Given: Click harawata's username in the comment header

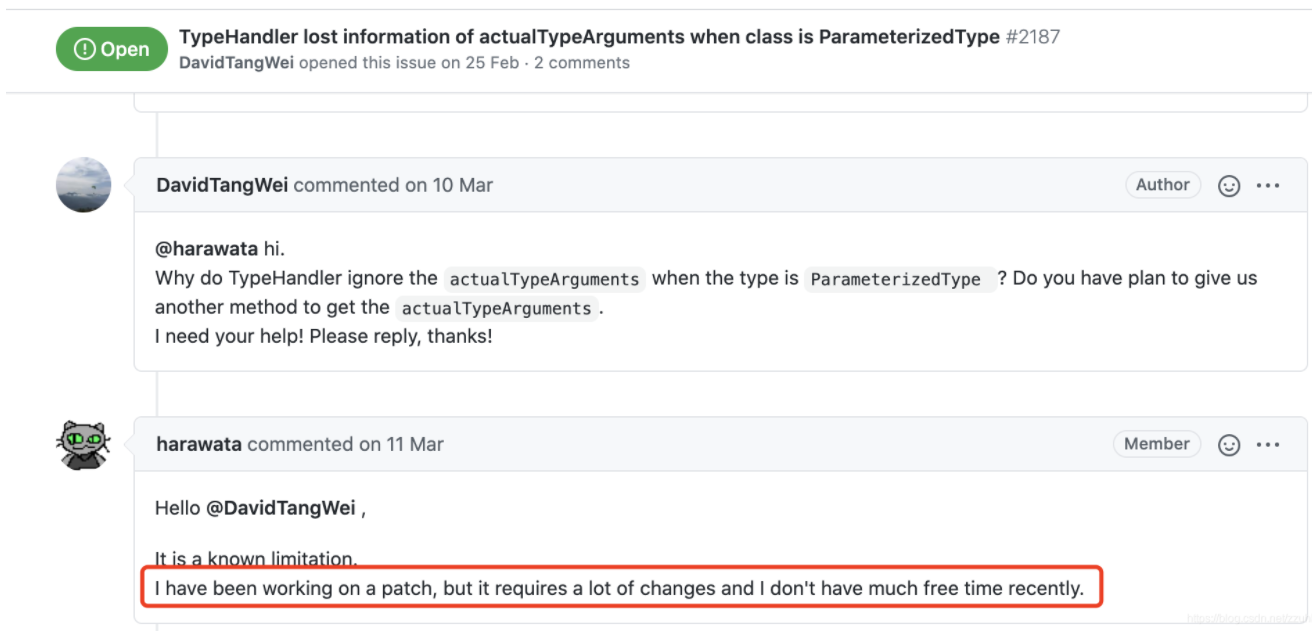Looking at the screenshot, I should click(199, 444).
